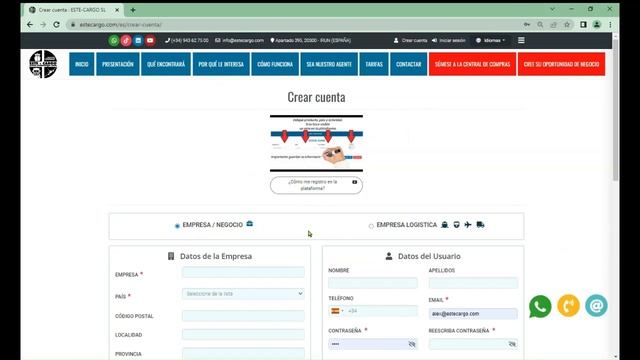Open the INICIO menu item
Screen dimensions: 640x360
pyautogui.click(x=82, y=64)
